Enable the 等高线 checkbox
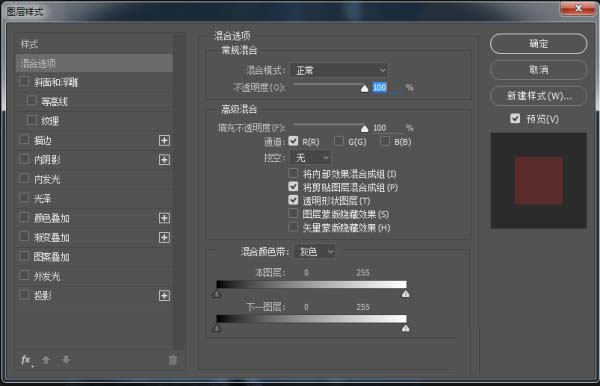600x386 pixels. 32,101
